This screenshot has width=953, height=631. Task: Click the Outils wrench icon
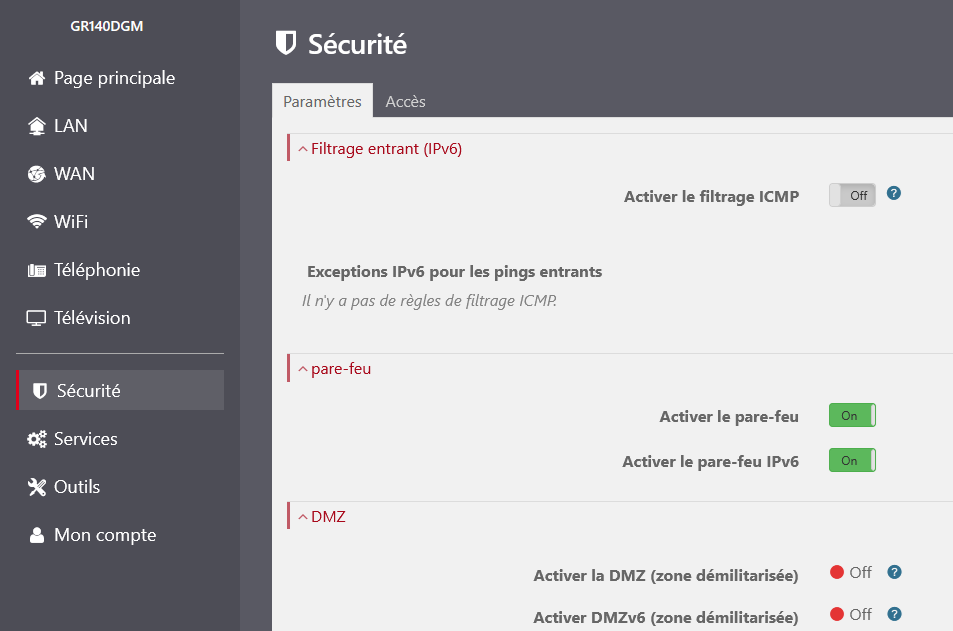(37, 487)
